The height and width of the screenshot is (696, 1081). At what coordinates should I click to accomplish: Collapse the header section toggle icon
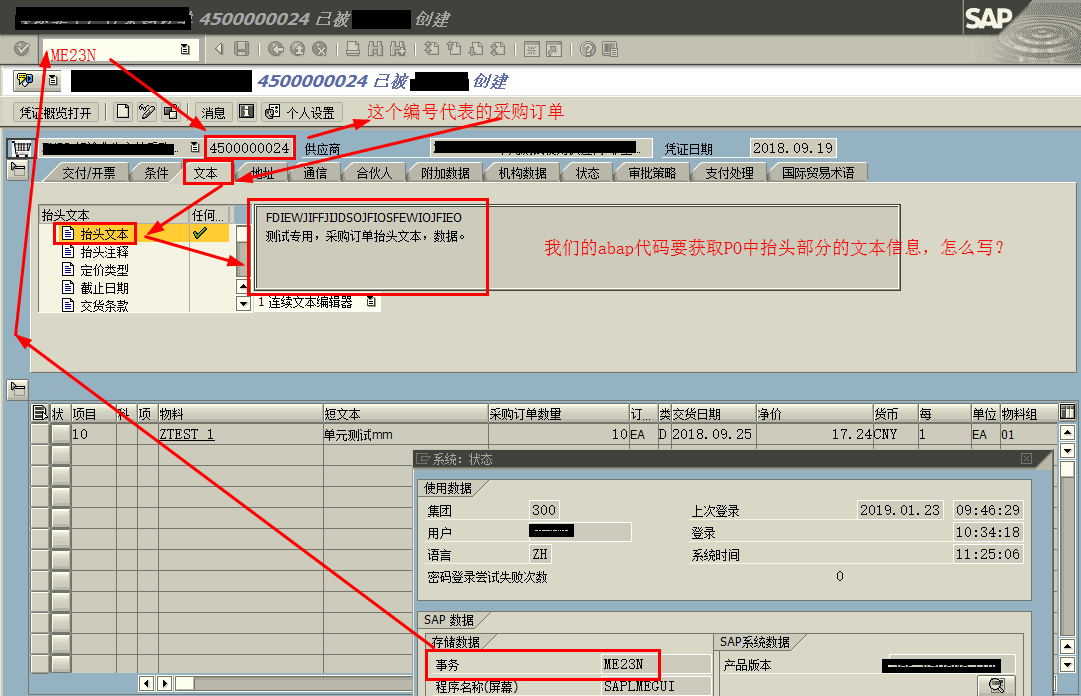click(x=18, y=170)
